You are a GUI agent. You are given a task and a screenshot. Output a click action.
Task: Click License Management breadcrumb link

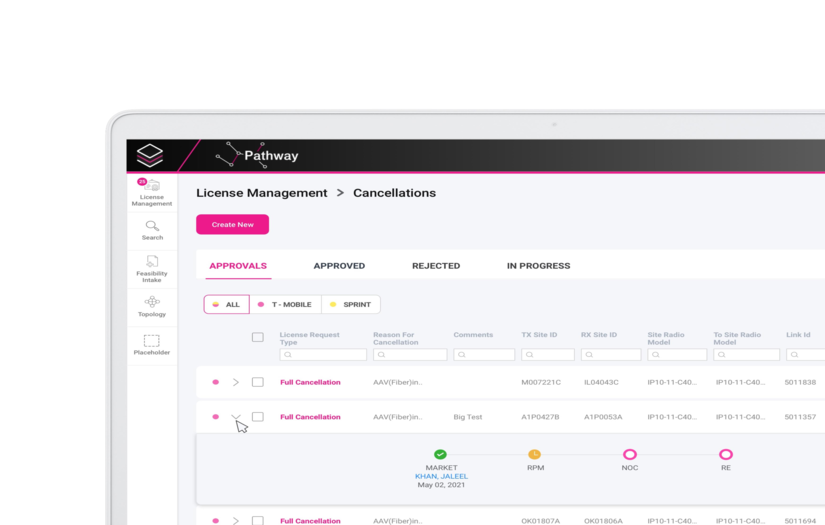[261, 193]
